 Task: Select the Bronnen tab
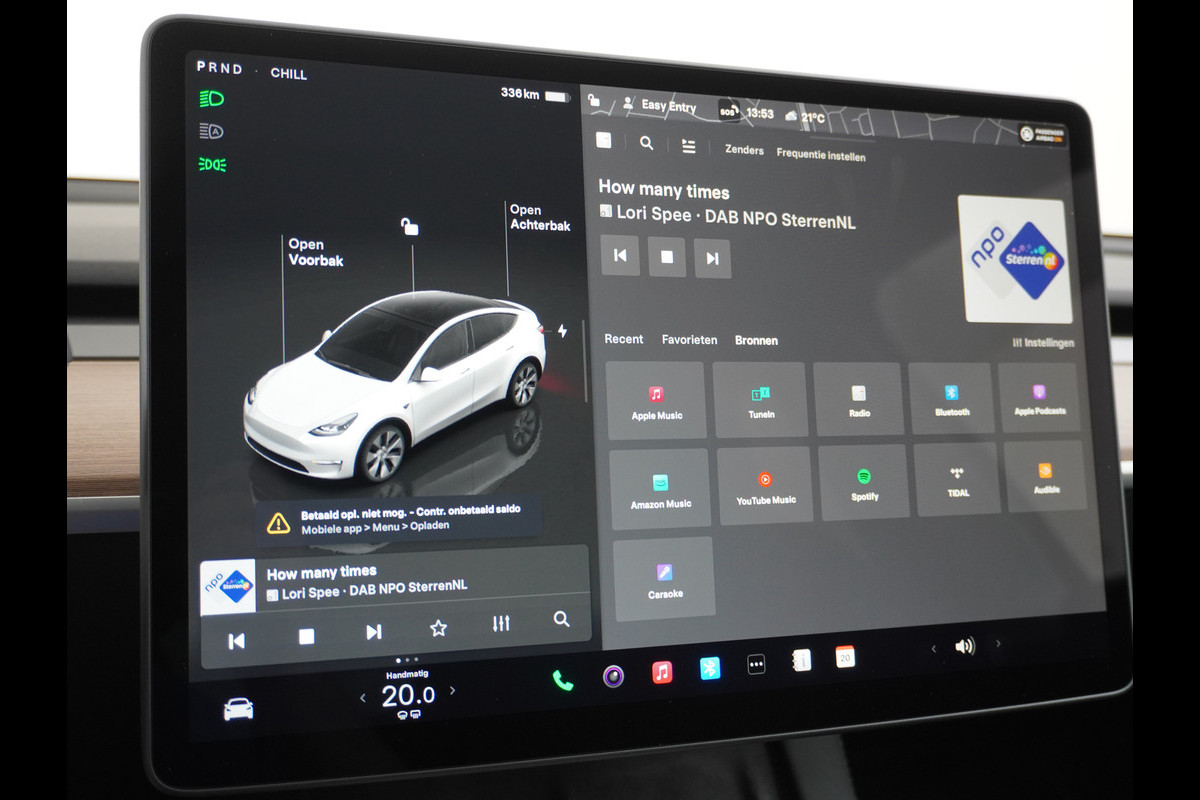click(756, 341)
